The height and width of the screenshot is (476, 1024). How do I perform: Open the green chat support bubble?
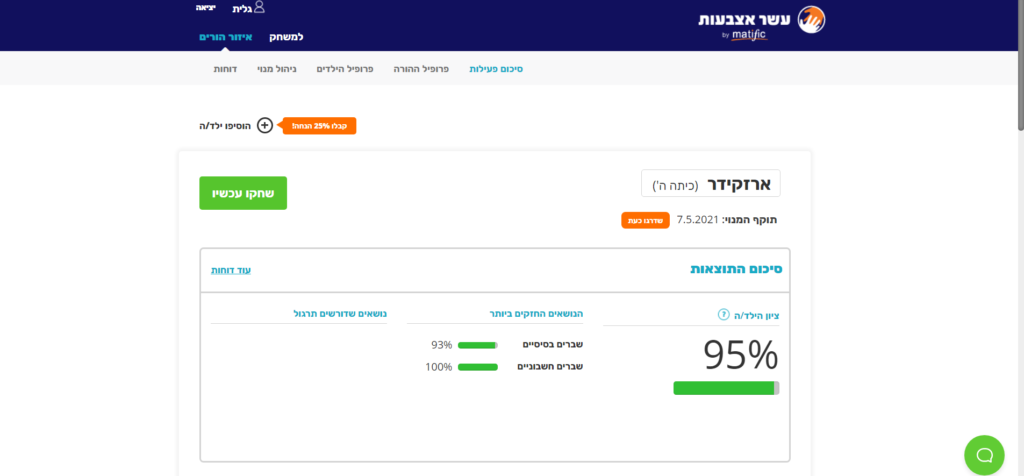point(984,455)
